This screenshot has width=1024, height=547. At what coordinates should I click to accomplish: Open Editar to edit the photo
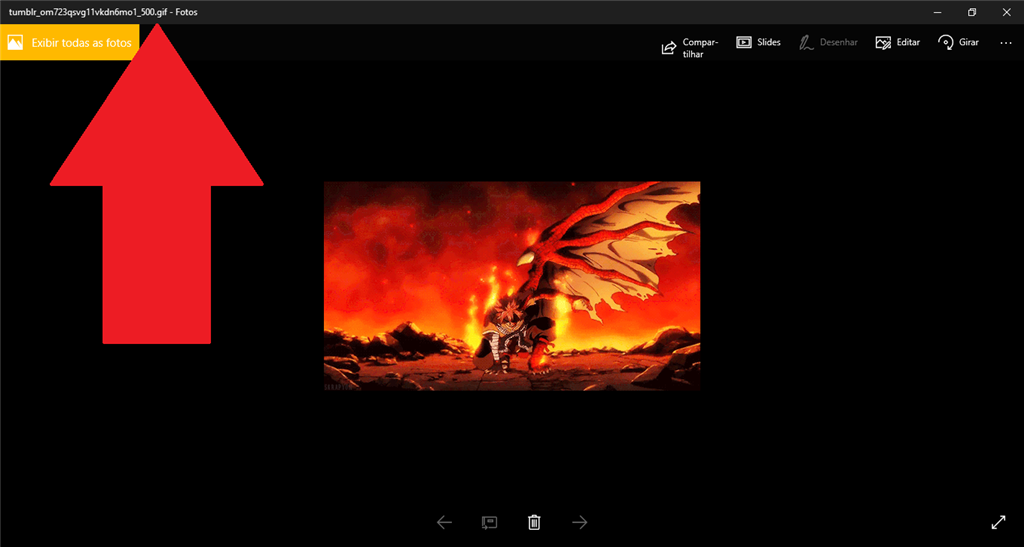pyautogui.click(x=897, y=42)
